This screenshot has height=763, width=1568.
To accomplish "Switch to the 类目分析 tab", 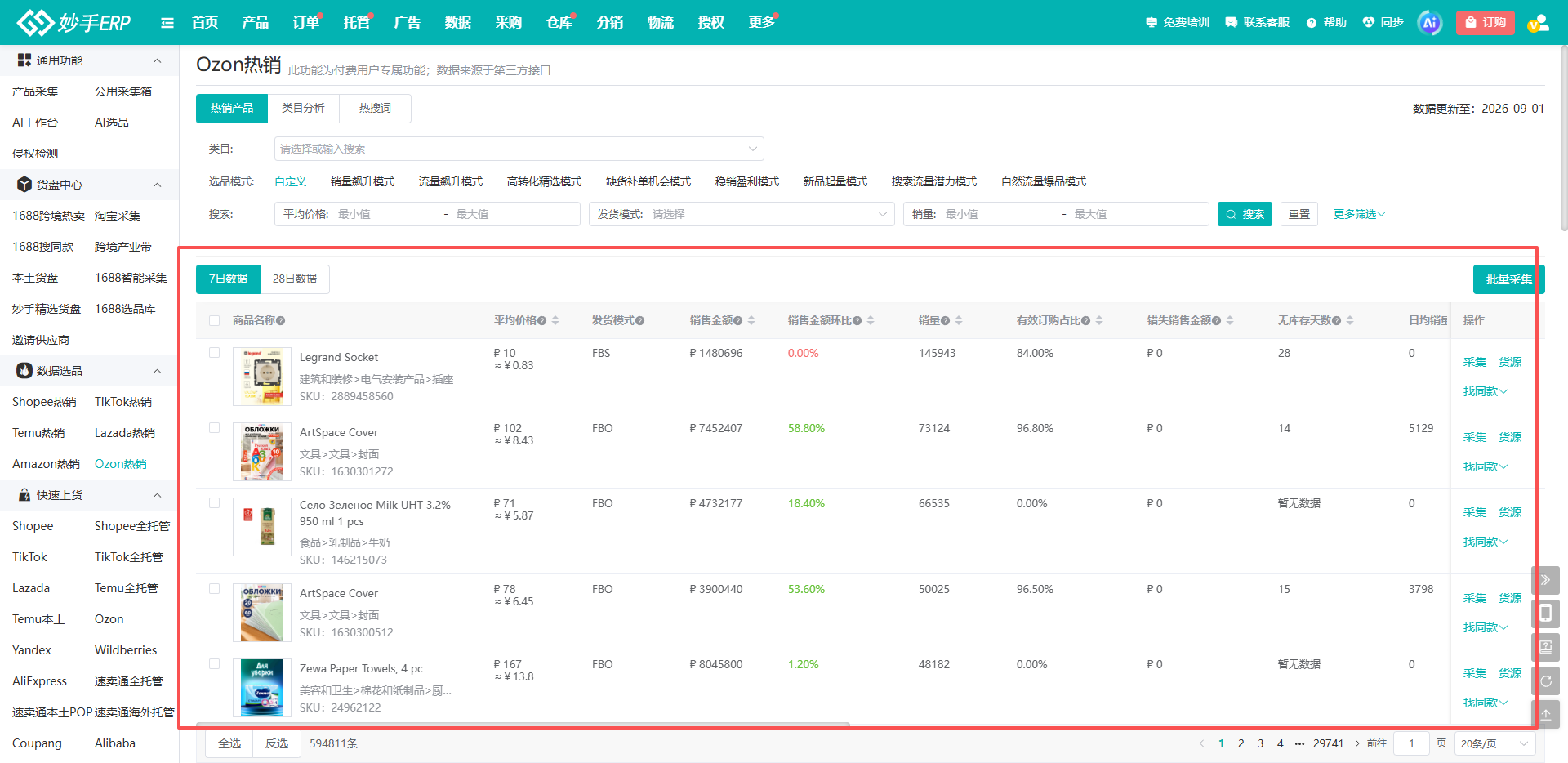I will tap(303, 108).
